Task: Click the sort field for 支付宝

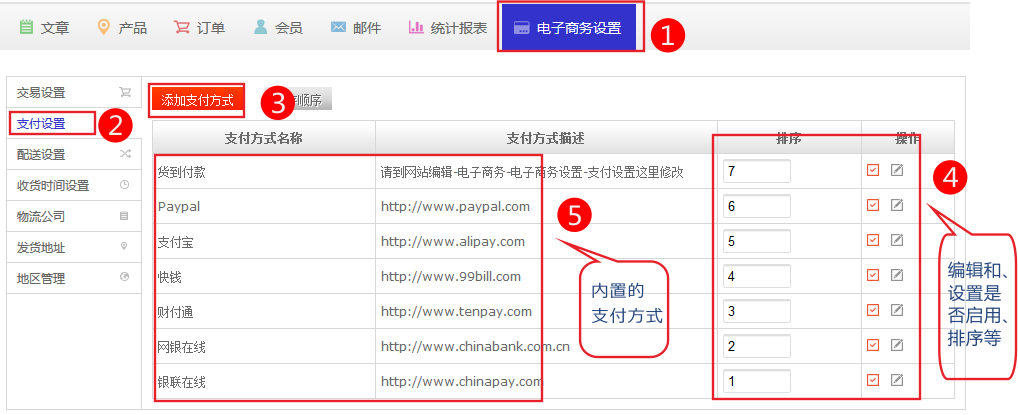Action: click(x=756, y=241)
